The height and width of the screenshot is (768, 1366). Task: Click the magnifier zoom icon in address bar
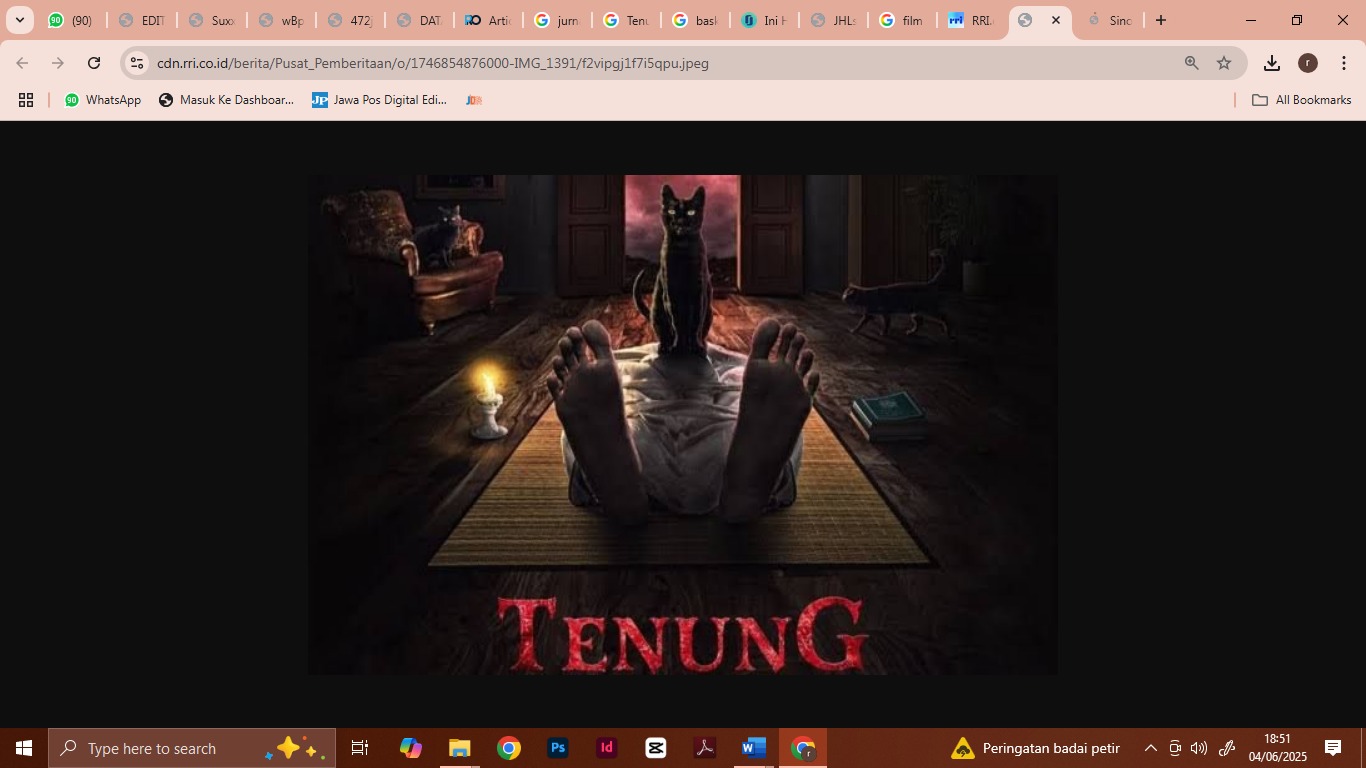pos(1190,62)
